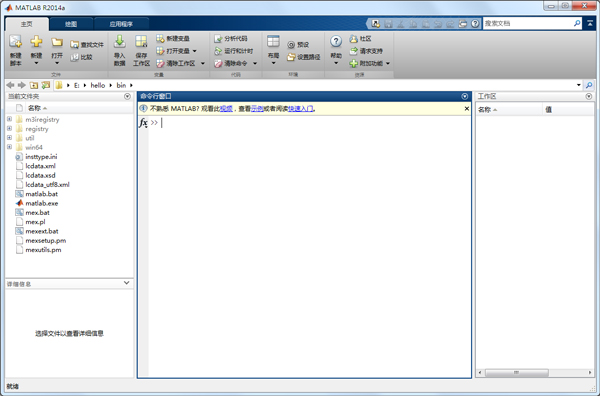This screenshot has height=396, width=600.
Task: Click the 搜索文档 search documentation field
Action: 528,24
